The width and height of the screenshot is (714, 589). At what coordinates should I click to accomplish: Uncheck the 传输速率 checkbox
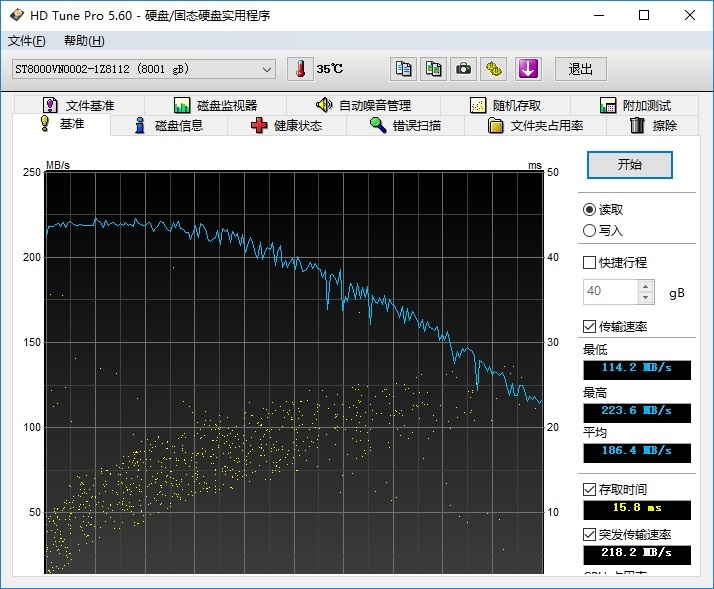590,327
